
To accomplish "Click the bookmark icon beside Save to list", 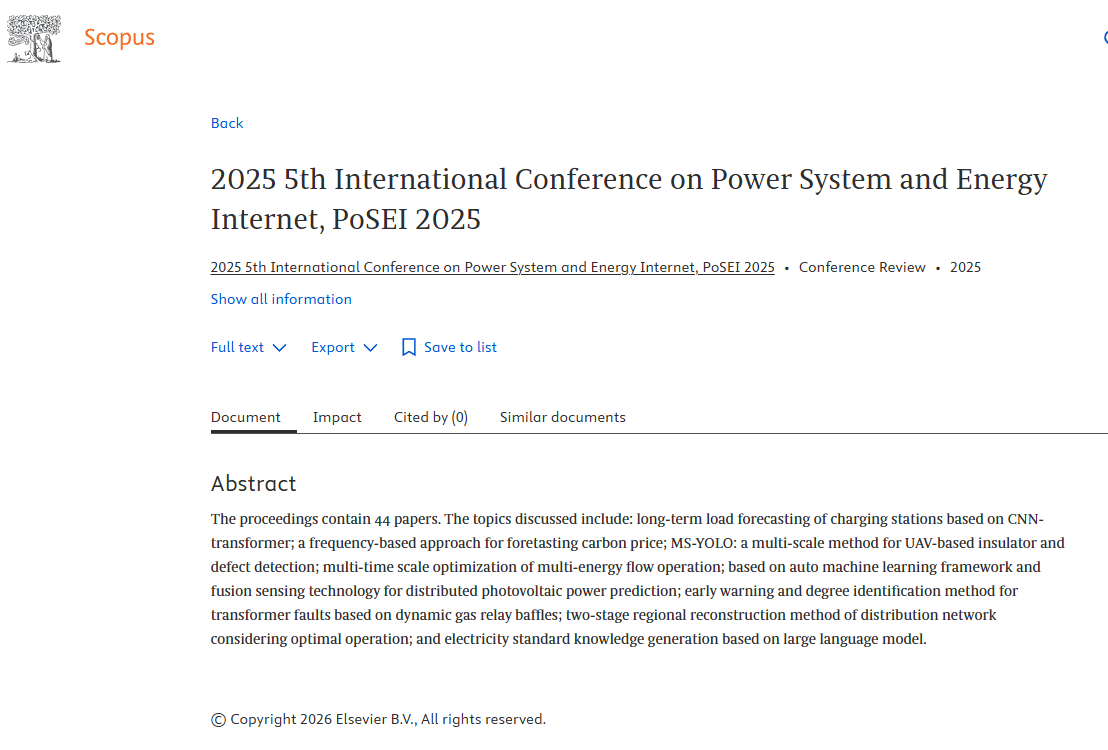I will 408,348.
